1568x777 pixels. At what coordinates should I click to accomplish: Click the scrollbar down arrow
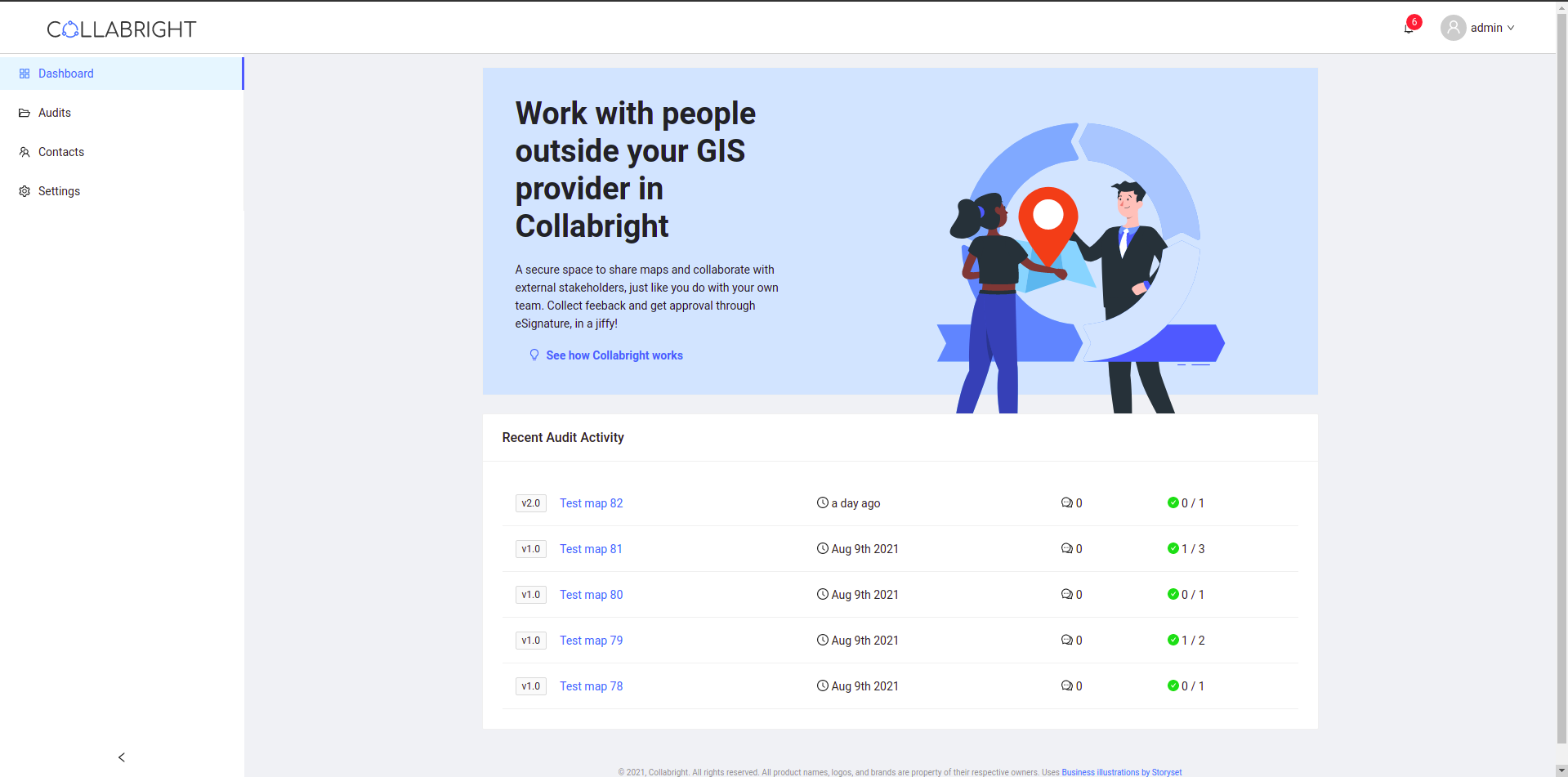click(1561, 770)
